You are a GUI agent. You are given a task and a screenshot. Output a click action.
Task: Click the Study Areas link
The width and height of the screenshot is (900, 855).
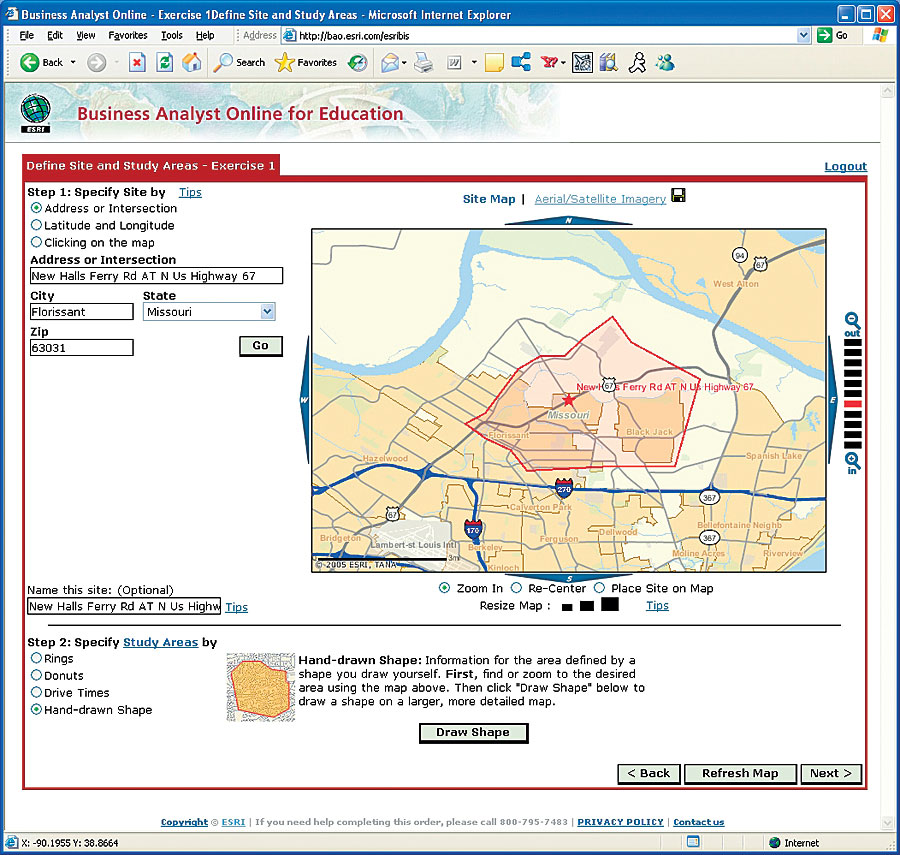(x=161, y=642)
